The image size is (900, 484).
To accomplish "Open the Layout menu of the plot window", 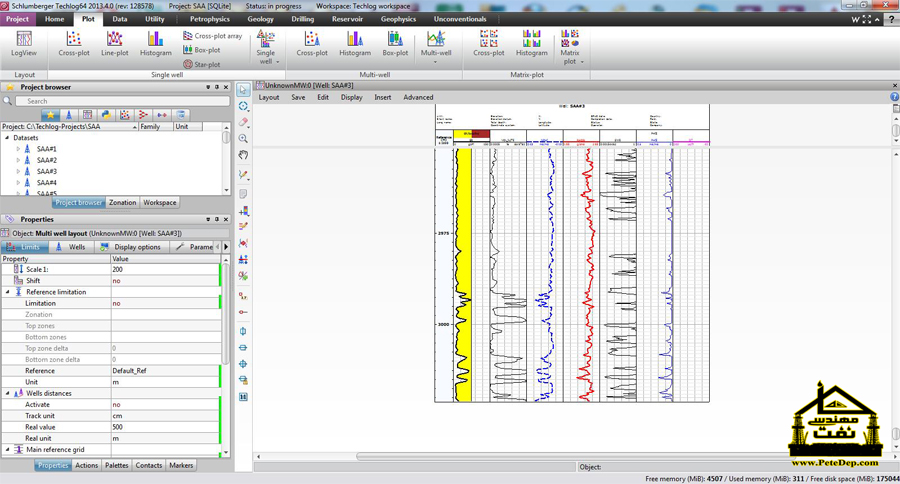I will coord(269,98).
